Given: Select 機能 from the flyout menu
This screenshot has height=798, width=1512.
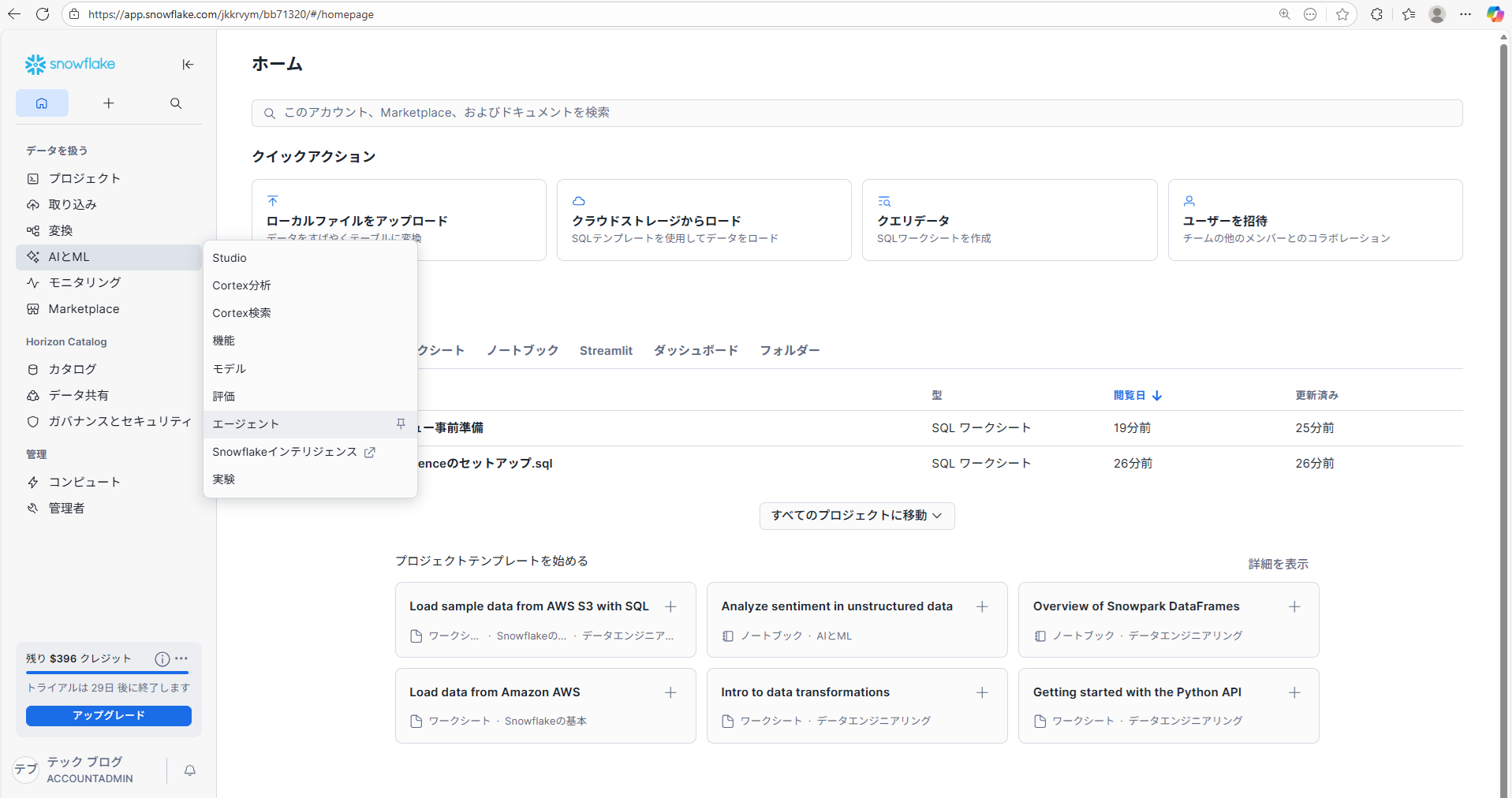Looking at the screenshot, I should coord(310,341).
